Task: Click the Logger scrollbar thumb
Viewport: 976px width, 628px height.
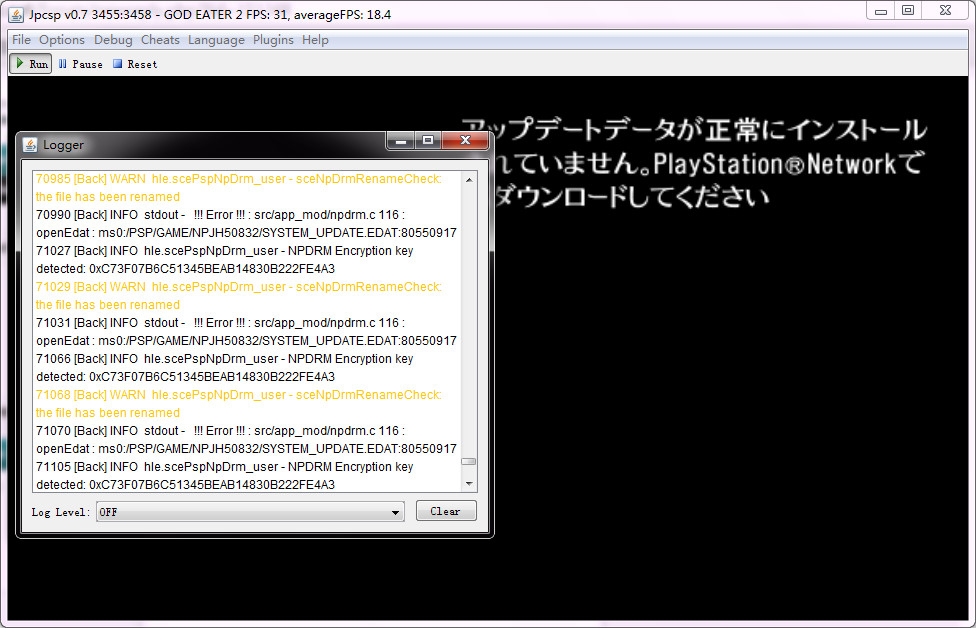Action: click(468, 461)
